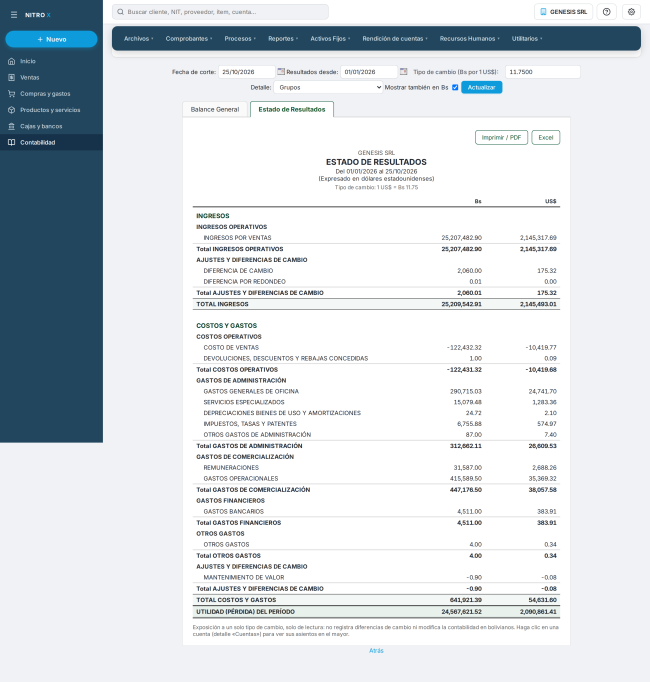This screenshot has width=650, height=682.
Task: Click UTILIDAD (PÉRDIDA) DEL PERÍODO row
Action: click(376, 612)
